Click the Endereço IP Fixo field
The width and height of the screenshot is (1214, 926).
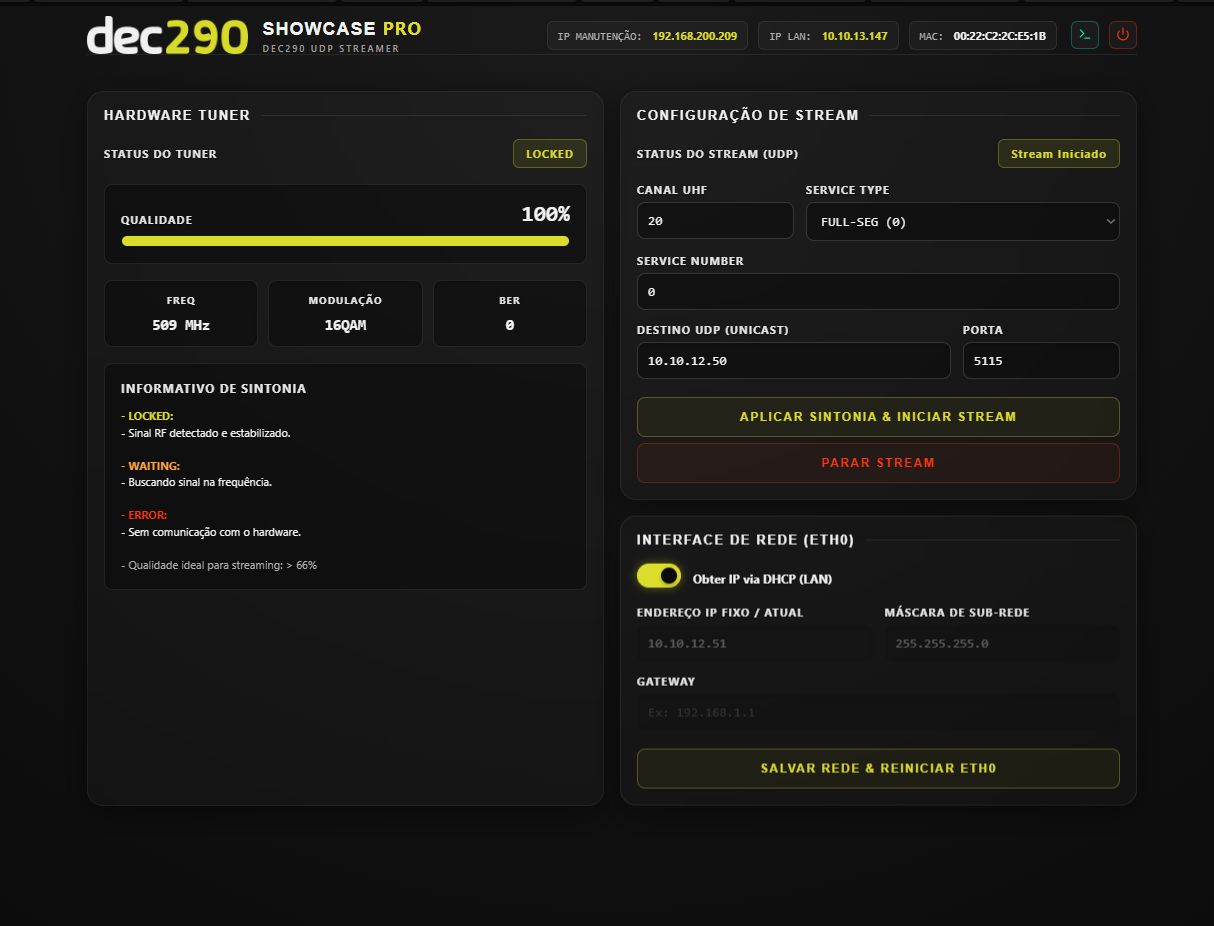click(x=755, y=644)
